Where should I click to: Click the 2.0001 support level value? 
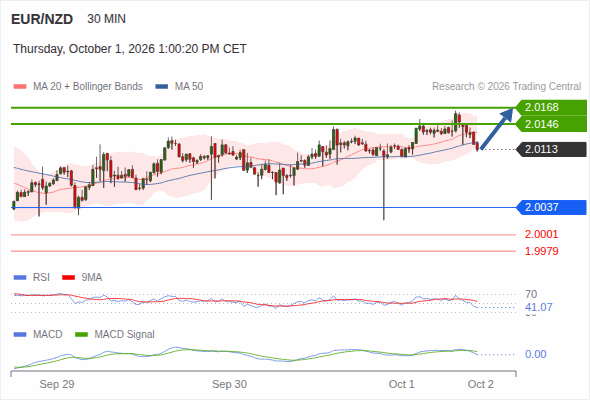pyautogui.click(x=541, y=234)
